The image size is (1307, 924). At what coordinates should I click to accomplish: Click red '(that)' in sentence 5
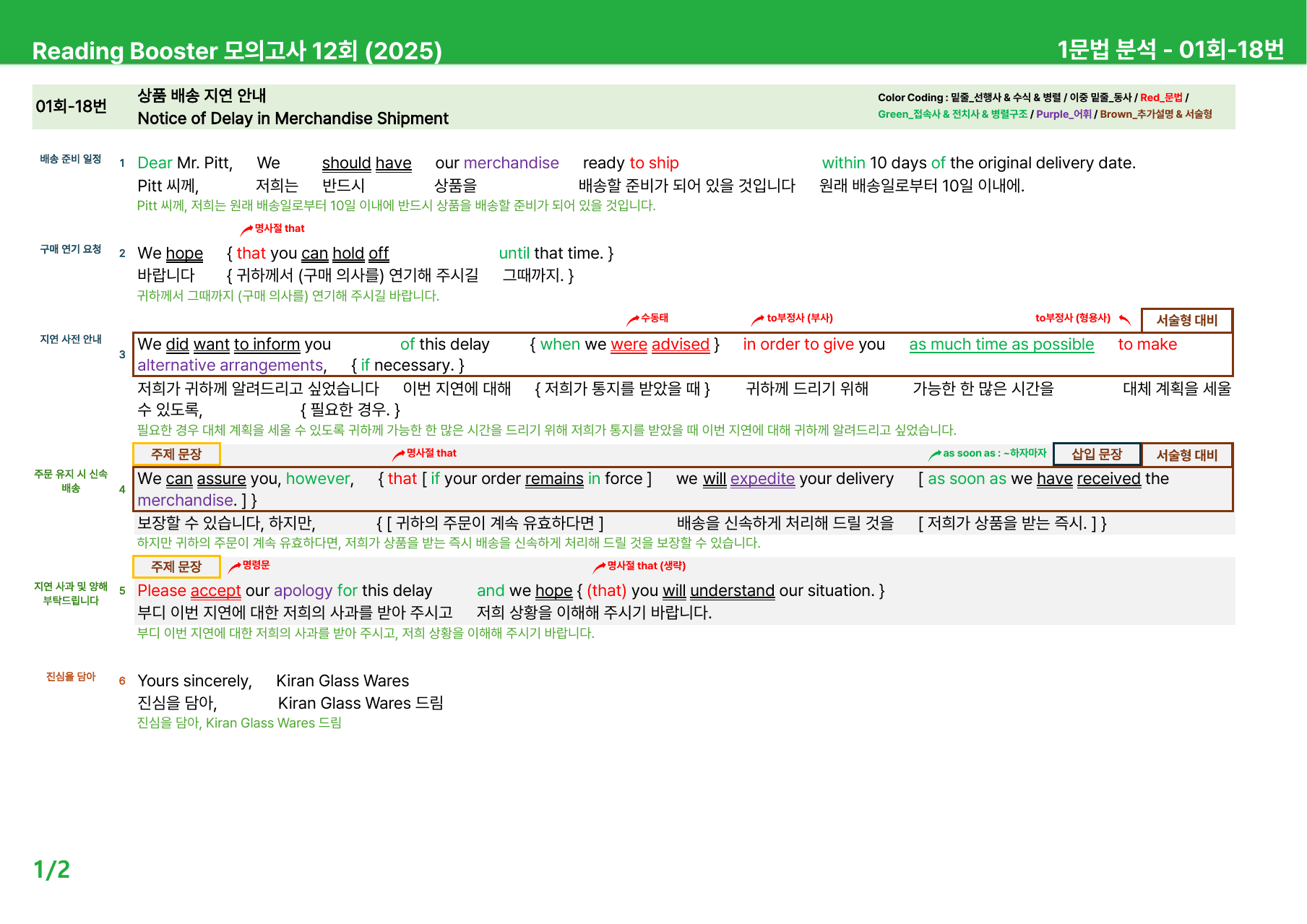point(606,591)
